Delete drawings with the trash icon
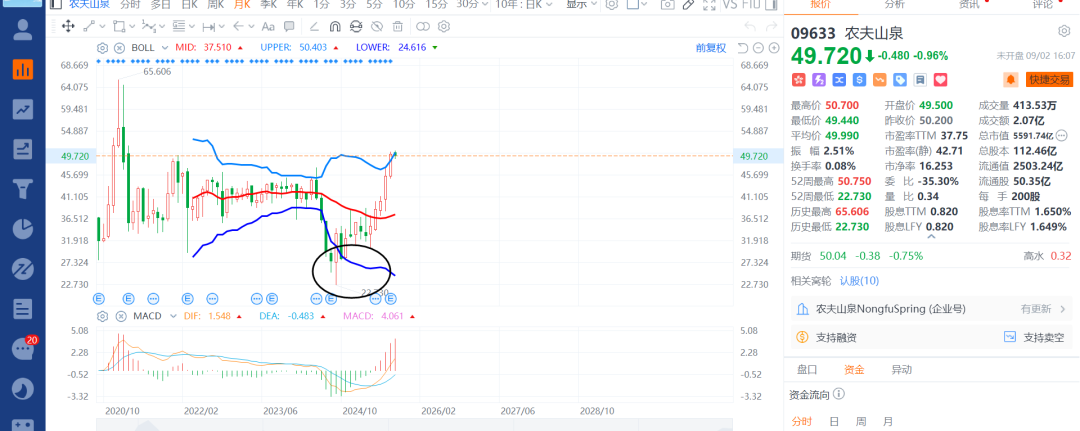The image size is (1080, 431). (x=397, y=26)
